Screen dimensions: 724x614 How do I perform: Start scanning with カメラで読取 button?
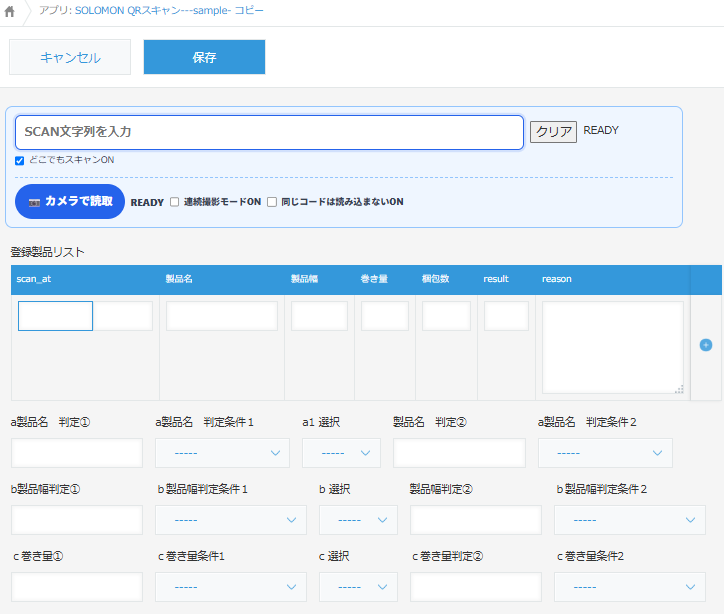pyautogui.click(x=70, y=202)
